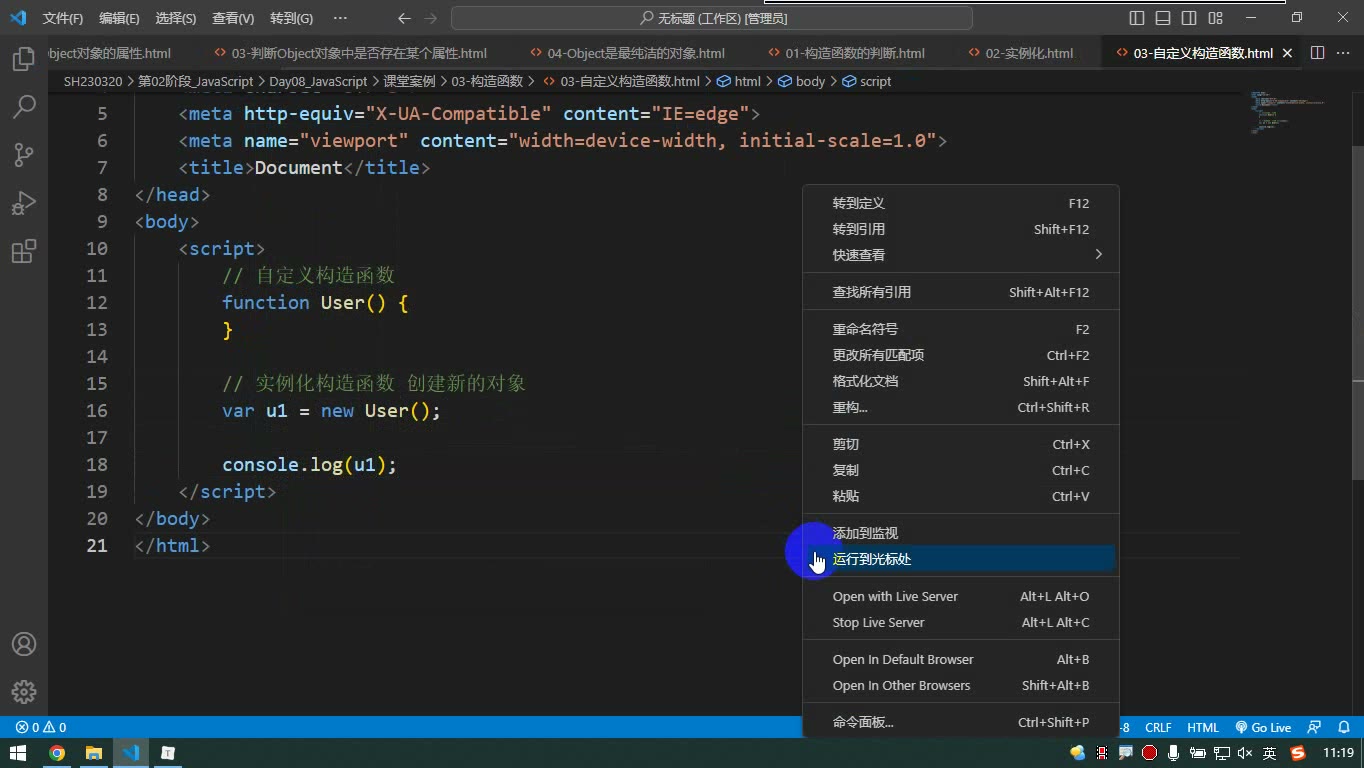Open the Windows Start button
1364x768 pixels.
(18, 753)
